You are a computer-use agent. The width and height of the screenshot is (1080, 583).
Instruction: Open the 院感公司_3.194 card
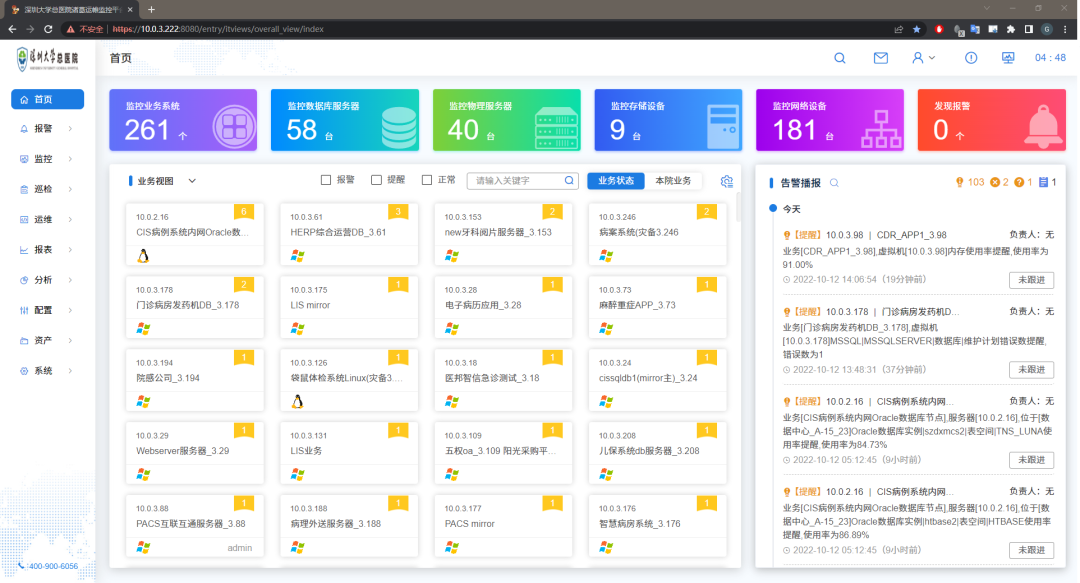195,380
